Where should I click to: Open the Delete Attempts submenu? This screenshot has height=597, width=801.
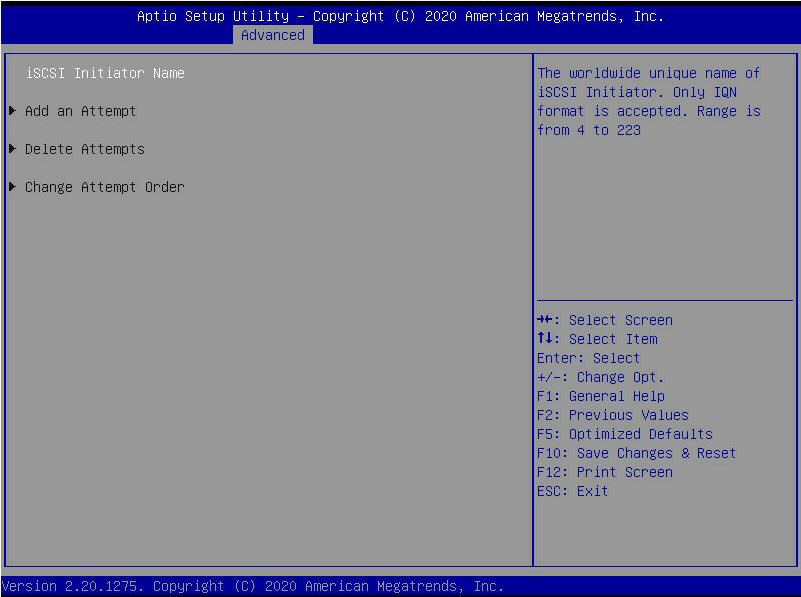click(x=85, y=149)
